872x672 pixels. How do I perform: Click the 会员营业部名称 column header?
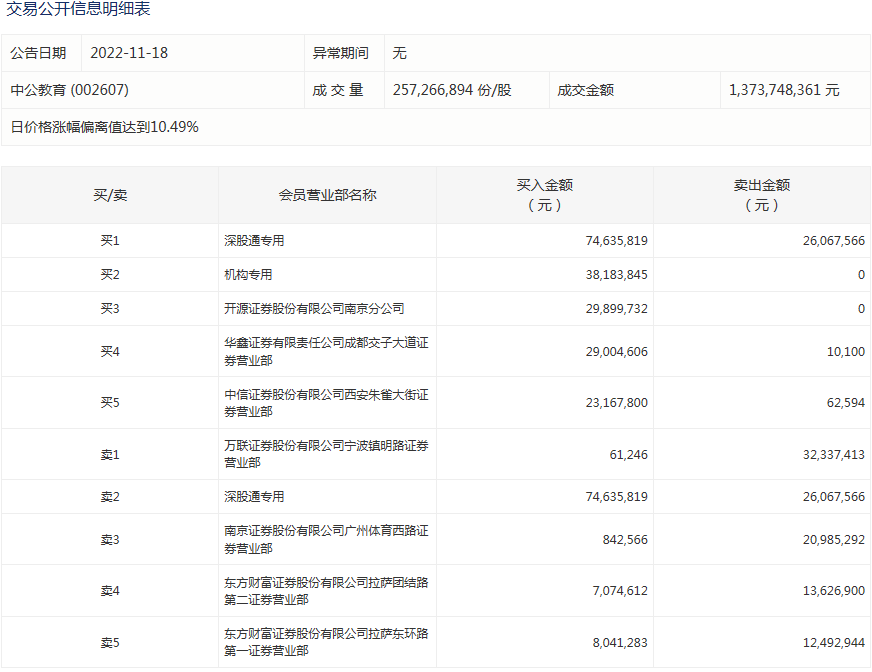tap(328, 195)
